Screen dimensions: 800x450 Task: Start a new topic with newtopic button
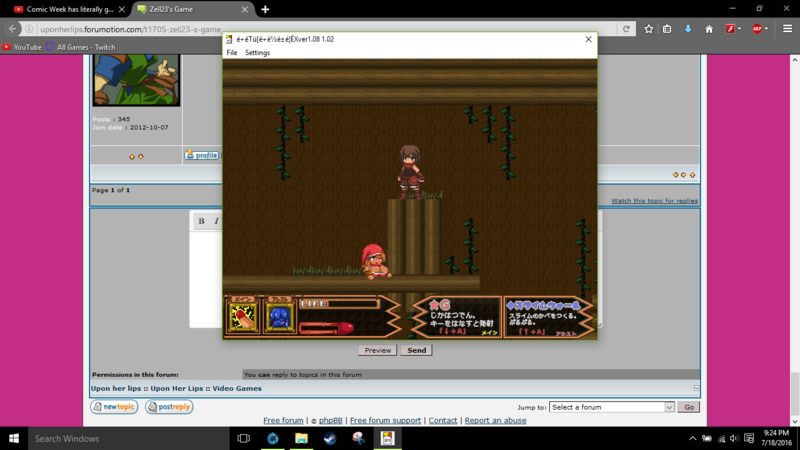(114, 407)
